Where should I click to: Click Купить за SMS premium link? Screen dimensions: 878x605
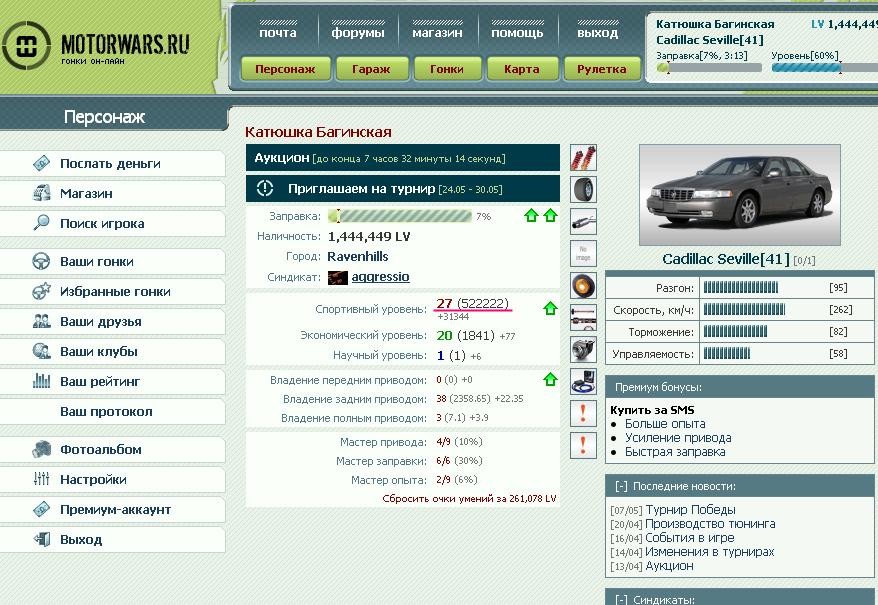pos(652,410)
